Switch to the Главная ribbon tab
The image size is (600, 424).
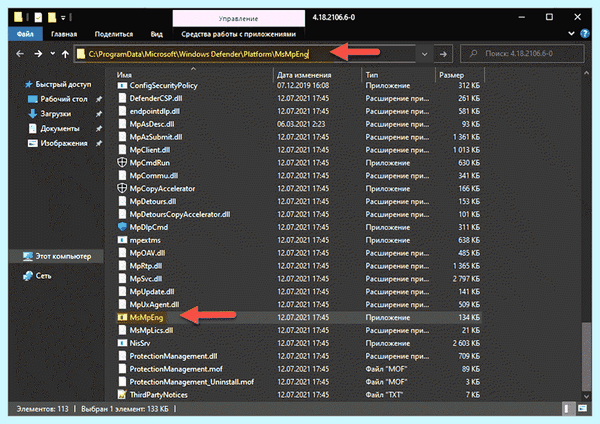[64, 34]
